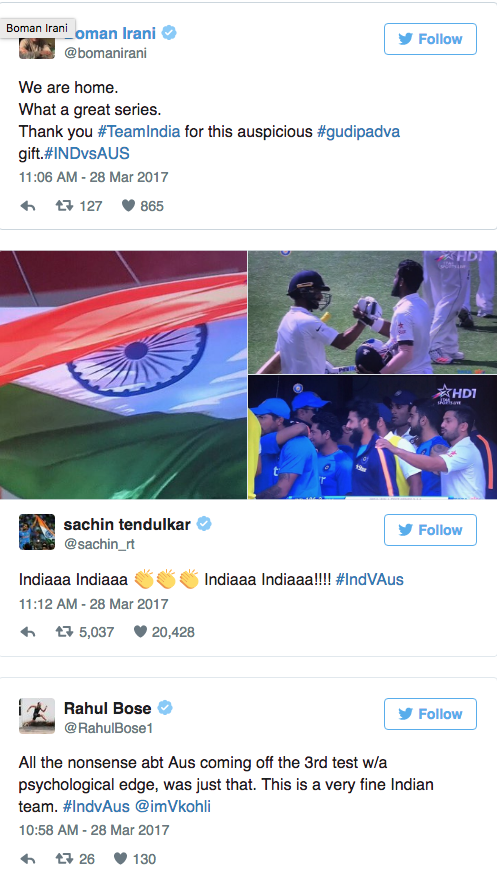Like sachin tendulkar's tweet with 20,428 likes
497x878 pixels.
pyautogui.click(x=140, y=632)
